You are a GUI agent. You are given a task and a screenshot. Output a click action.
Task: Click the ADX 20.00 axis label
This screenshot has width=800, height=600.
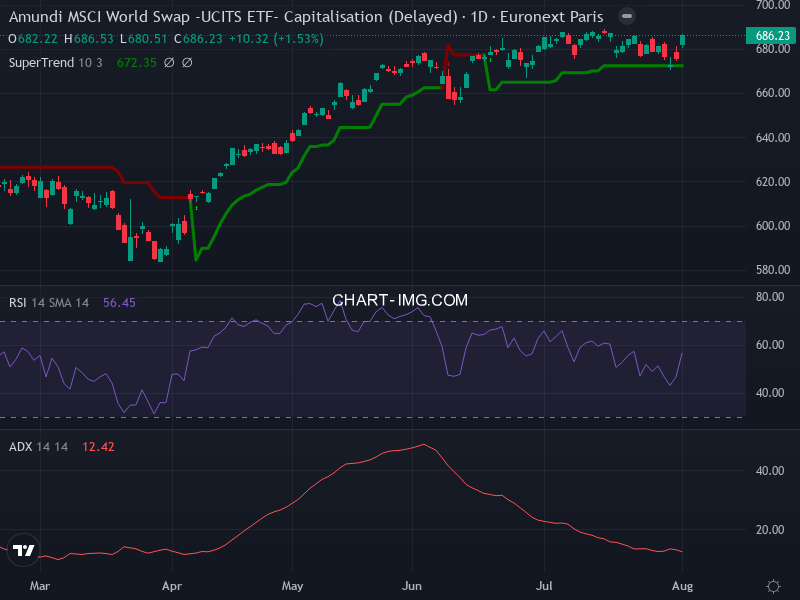click(x=770, y=530)
